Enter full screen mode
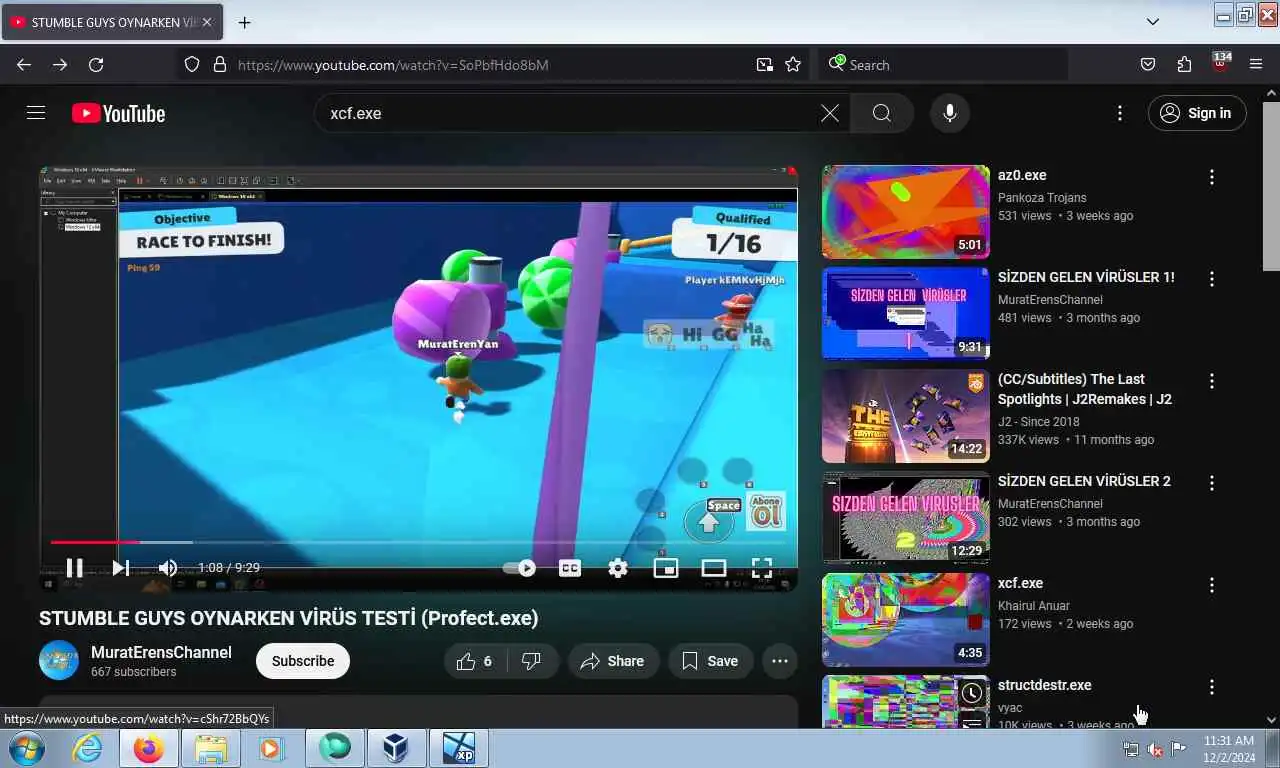This screenshot has width=1280, height=768. pyautogui.click(x=762, y=568)
